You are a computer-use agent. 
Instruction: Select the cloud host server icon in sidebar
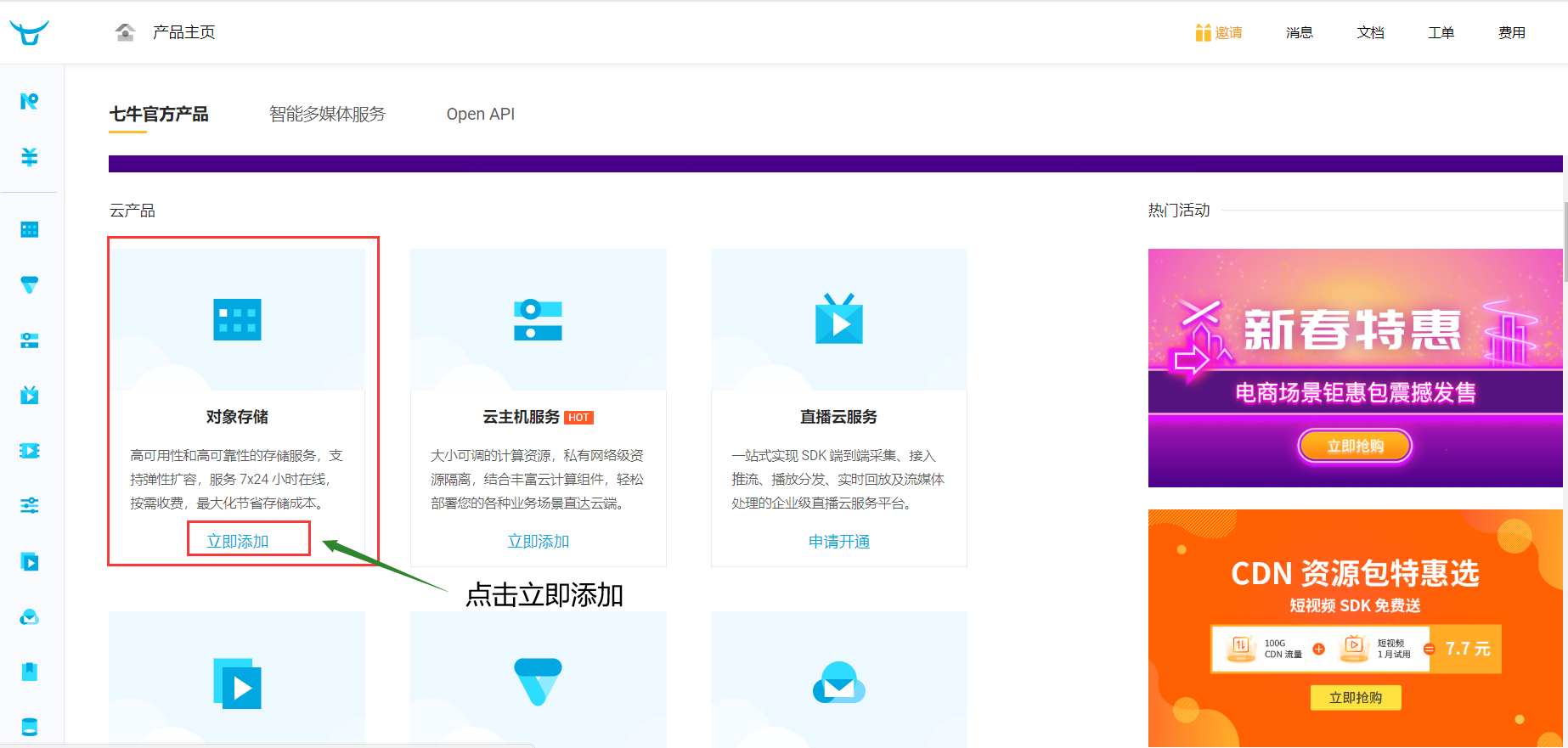(x=30, y=340)
